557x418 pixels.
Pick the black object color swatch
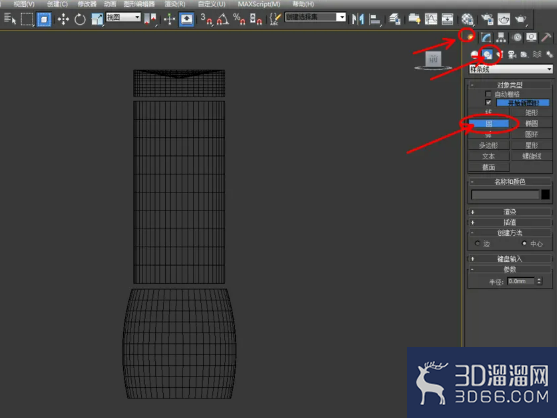coord(545,194)
